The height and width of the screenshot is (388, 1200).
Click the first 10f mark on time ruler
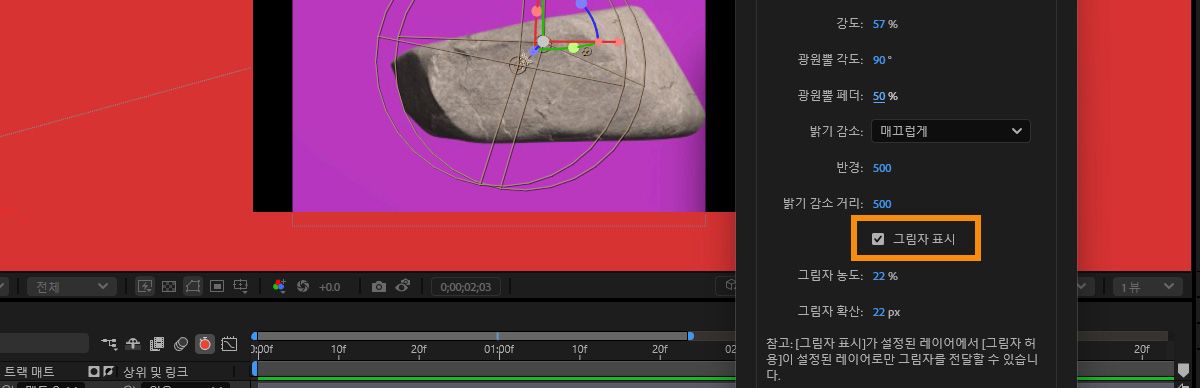click(x=339, y=350)
